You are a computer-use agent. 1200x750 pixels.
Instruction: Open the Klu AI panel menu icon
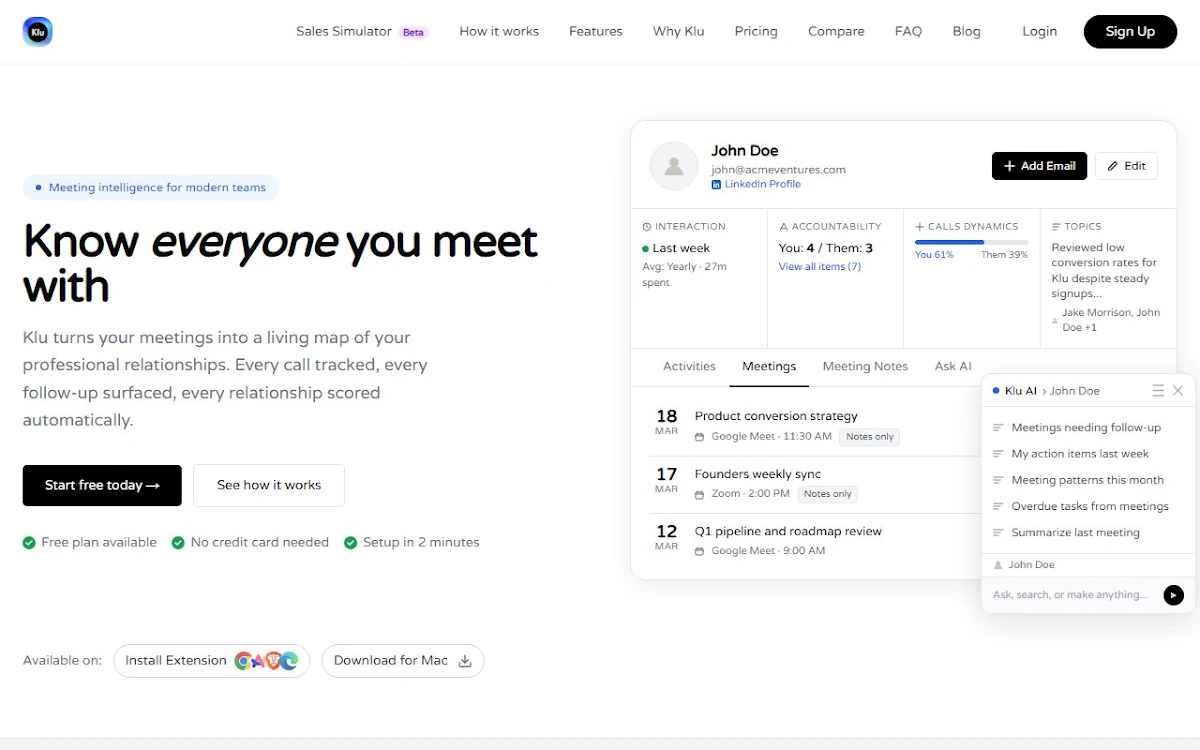pos(1158,391)
